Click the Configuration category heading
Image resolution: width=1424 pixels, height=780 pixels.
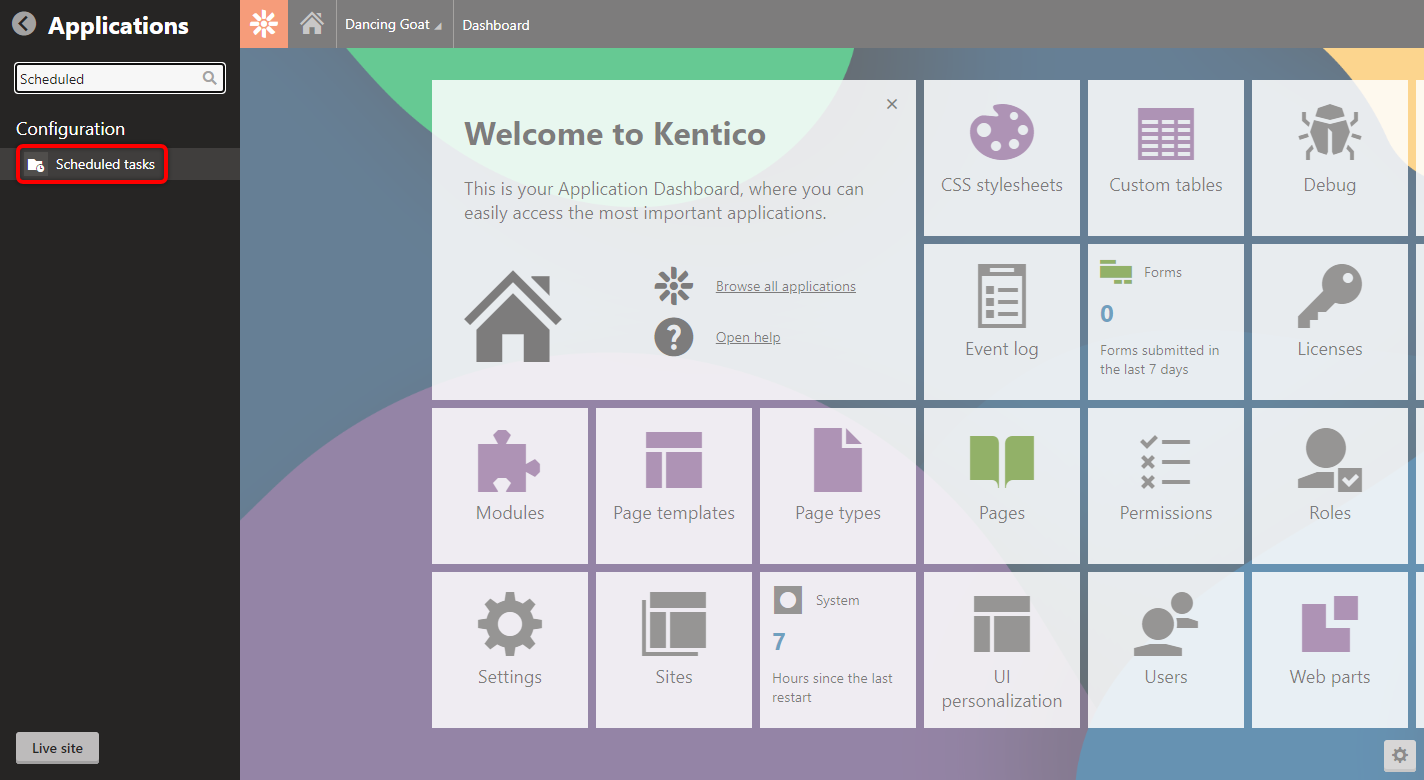click(x=70, y=129)
